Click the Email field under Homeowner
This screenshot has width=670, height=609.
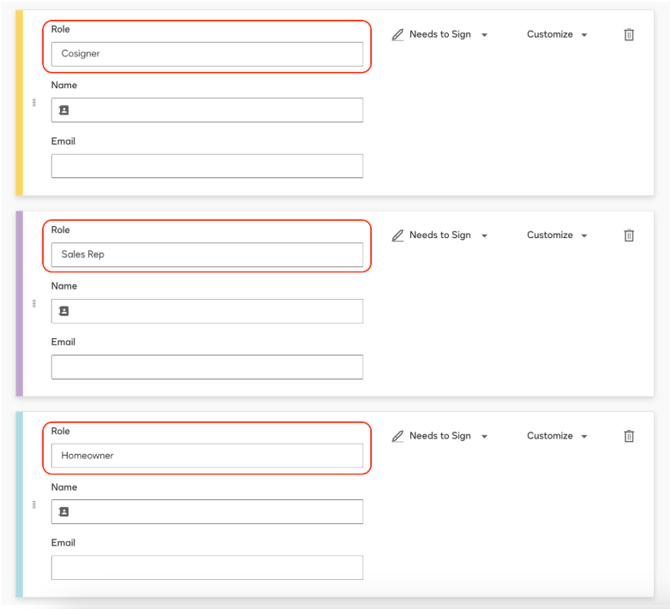coord(207,568)
